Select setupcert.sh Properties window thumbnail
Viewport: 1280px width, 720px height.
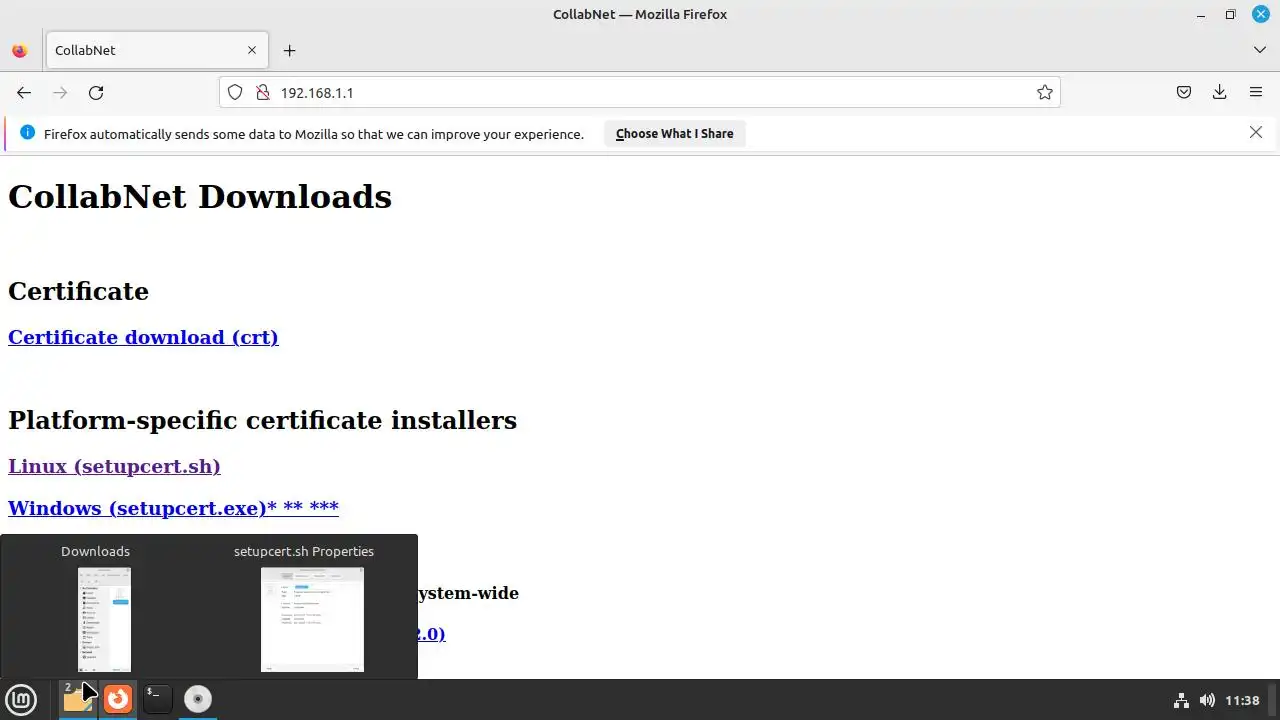pos(312,619)
